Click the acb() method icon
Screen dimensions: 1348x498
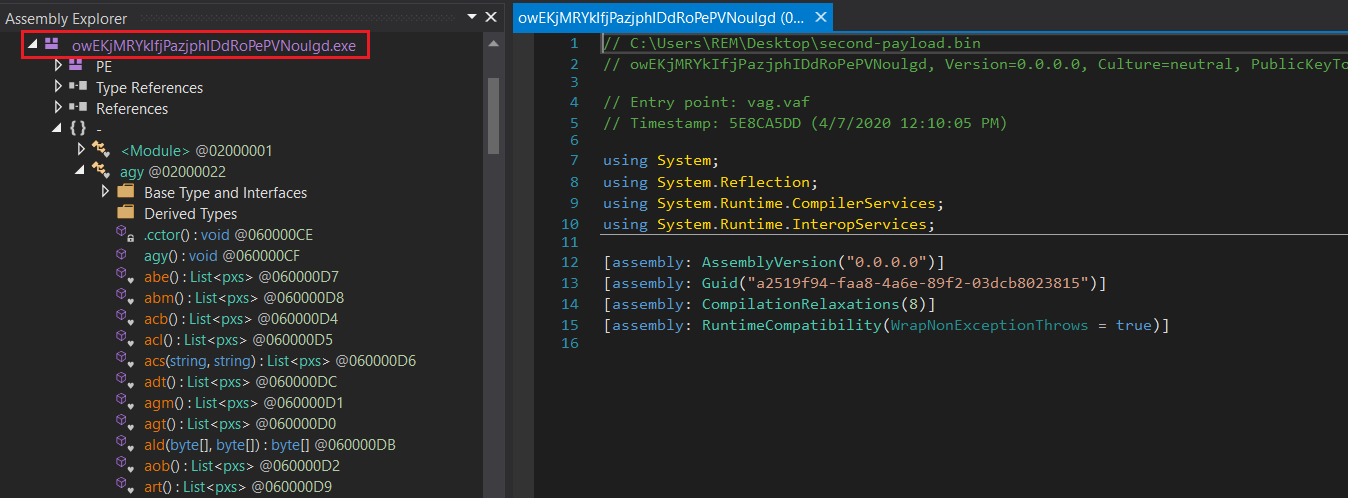[x=125, y=318]
